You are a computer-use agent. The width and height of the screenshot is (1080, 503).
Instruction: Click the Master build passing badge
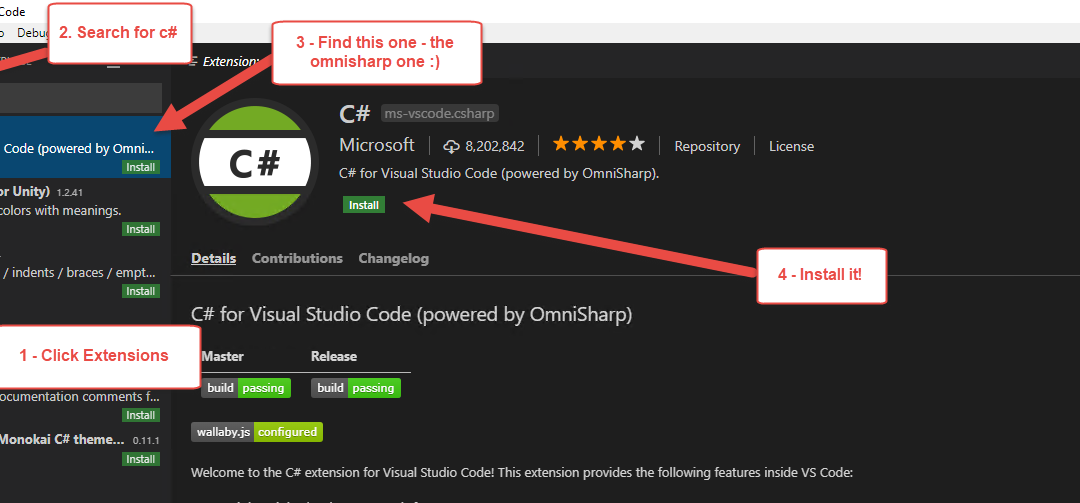(x=246, y=388)
